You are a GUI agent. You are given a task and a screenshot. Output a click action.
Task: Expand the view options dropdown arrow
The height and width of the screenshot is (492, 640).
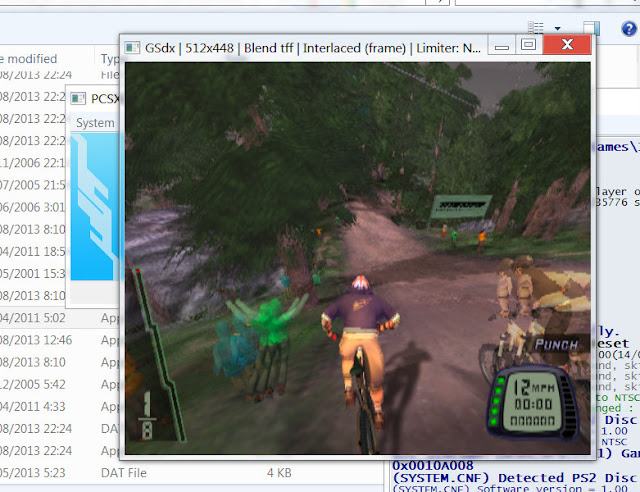(558, 29)
